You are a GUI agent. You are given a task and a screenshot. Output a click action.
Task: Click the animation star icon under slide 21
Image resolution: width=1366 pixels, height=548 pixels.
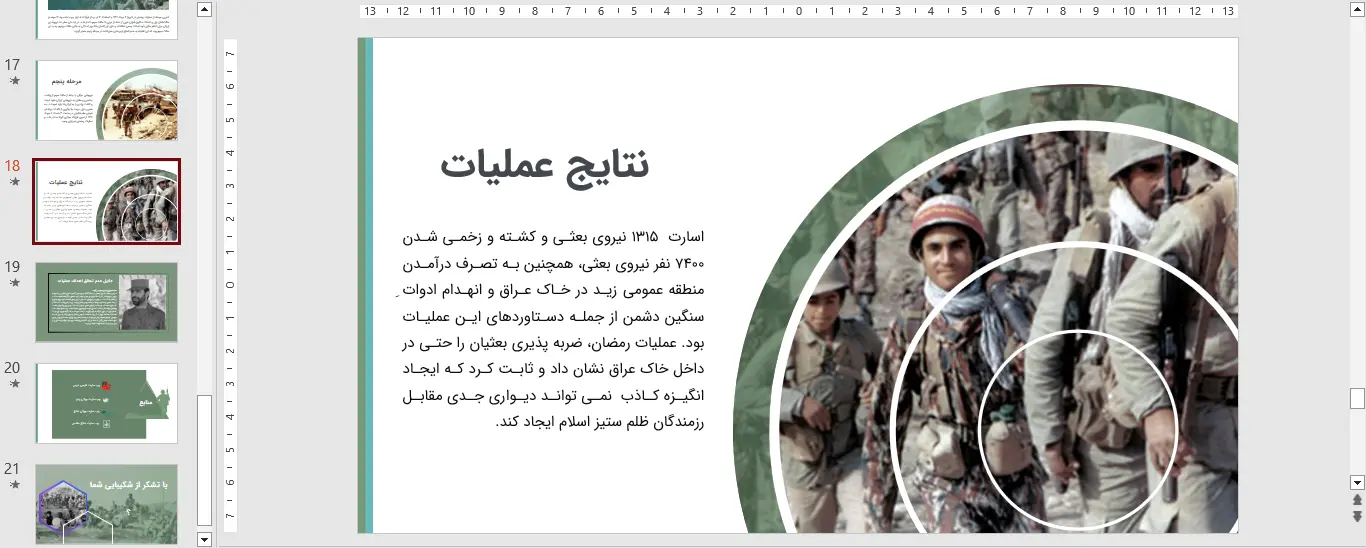[14, 485]
